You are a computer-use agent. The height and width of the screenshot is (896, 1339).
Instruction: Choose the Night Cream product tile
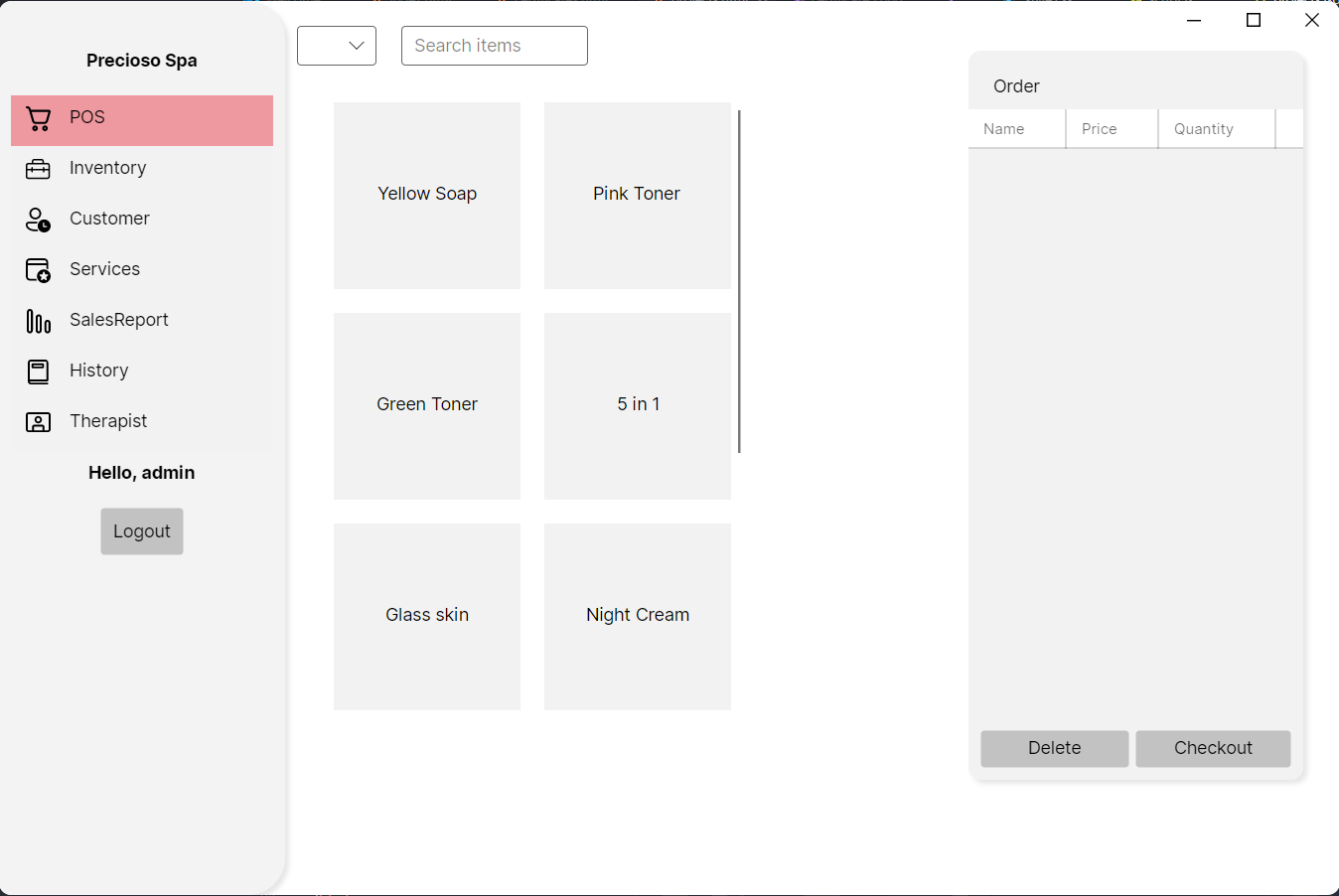[637, 616]
